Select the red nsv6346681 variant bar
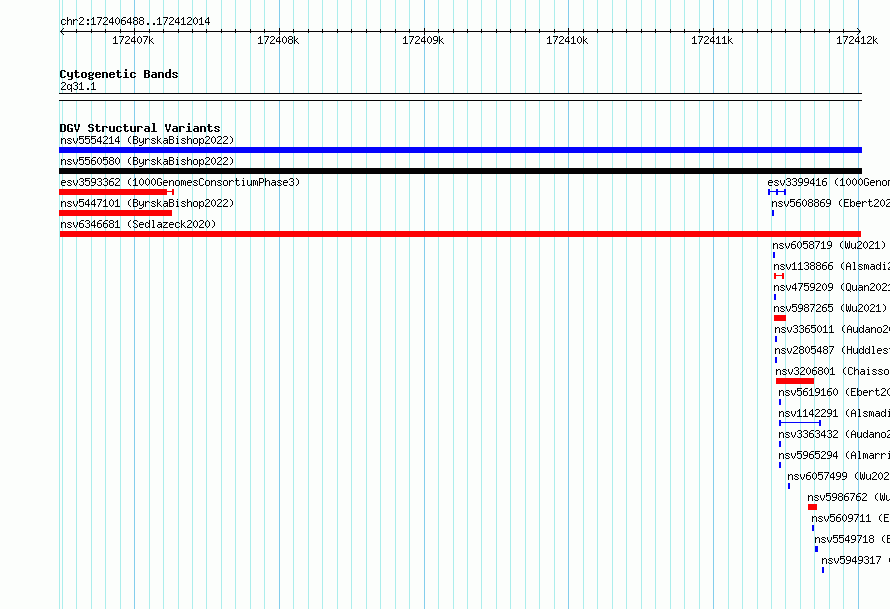This screenshot has width=890, height=609. pos(460,234)
